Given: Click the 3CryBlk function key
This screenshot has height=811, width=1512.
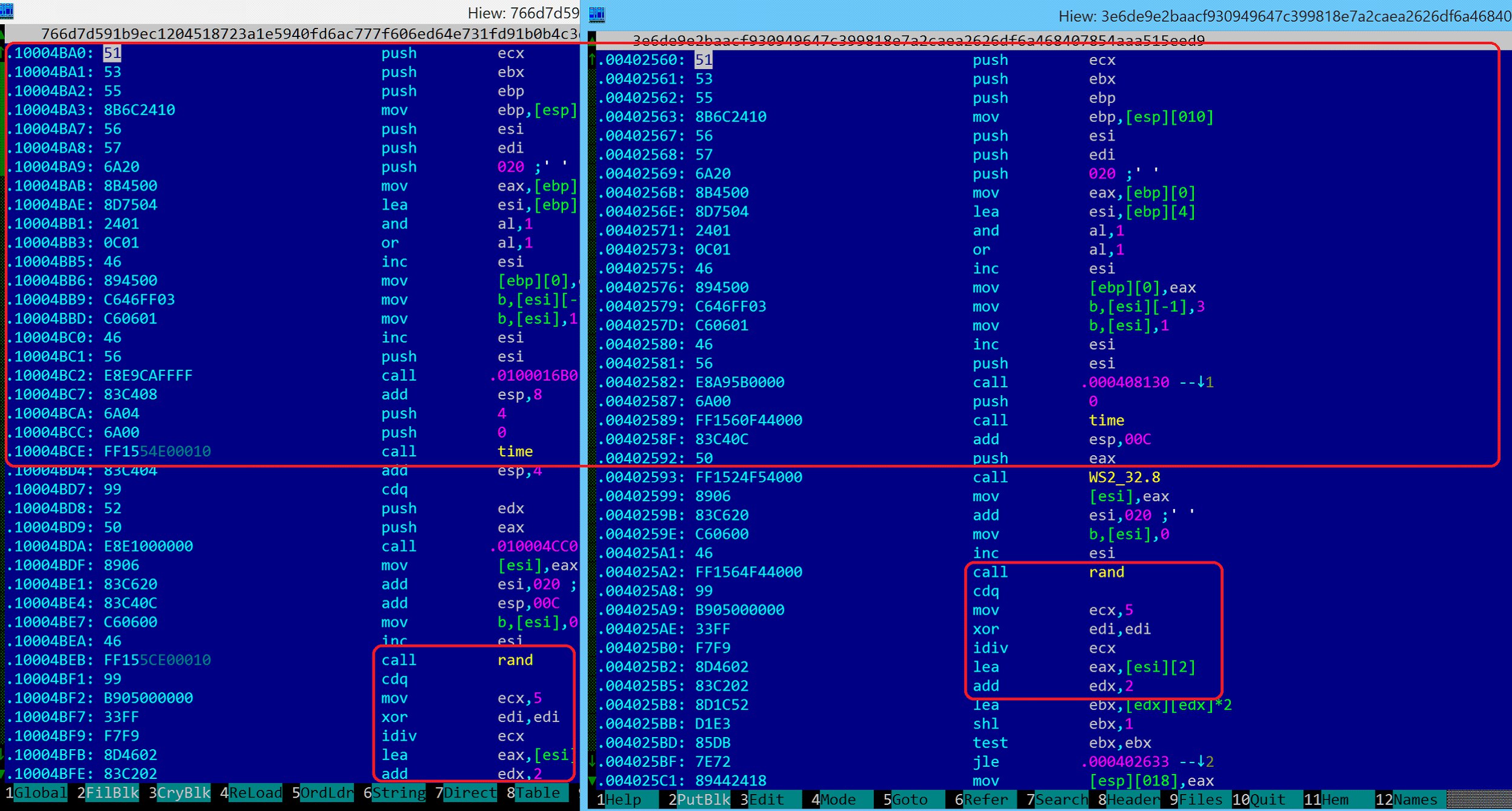Looking at the screenshot, I should (x=179, y=793).
